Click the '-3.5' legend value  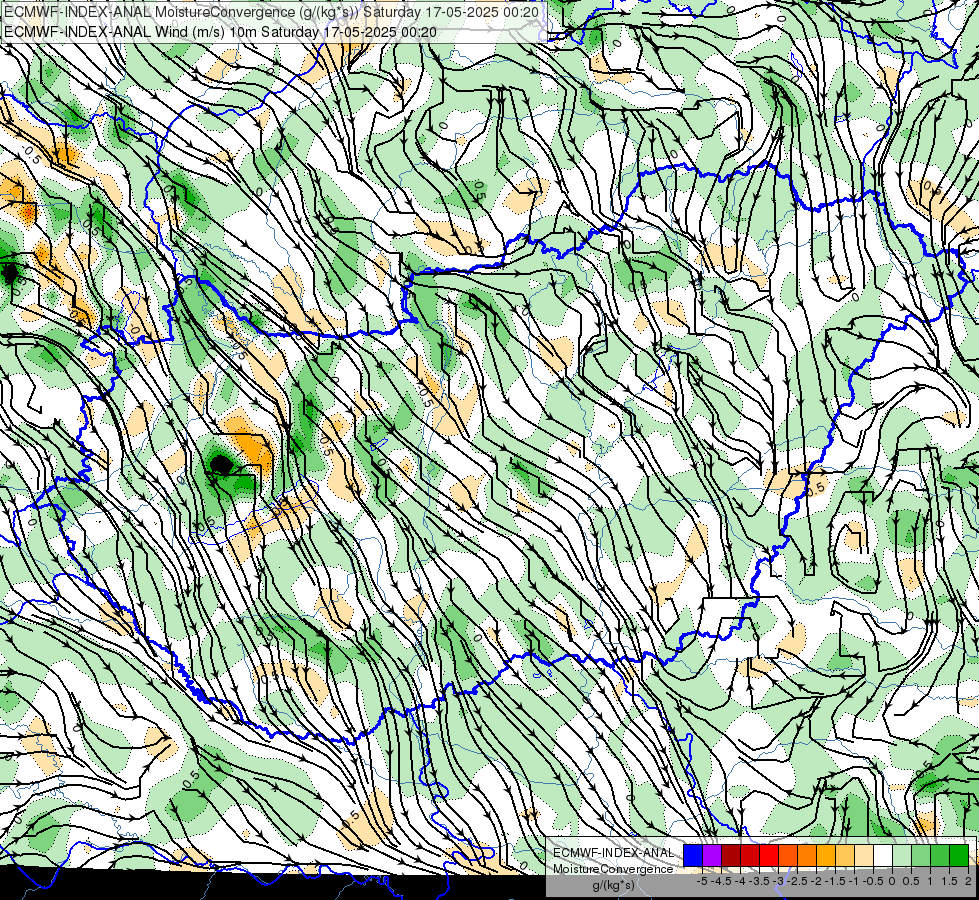(759, 881)
